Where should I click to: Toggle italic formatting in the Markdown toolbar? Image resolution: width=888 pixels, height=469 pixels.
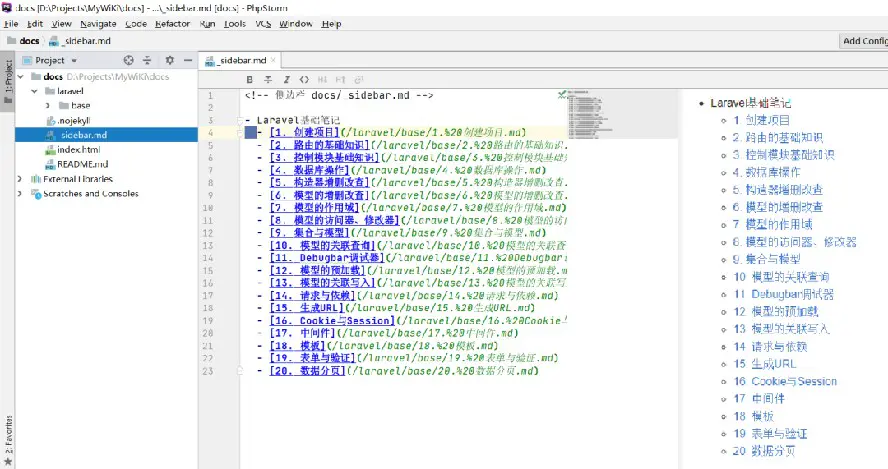tap(286, 80)
